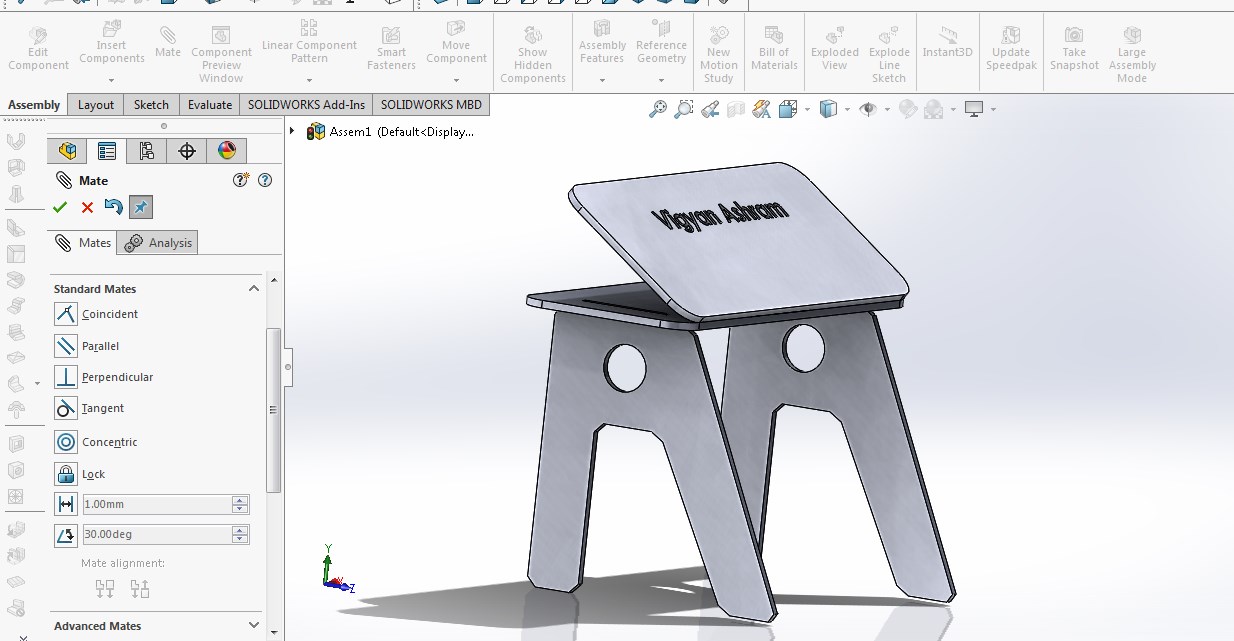Screen dimensions: 1234x641
Task: Click Take Snapshot
Action: (1074, 49)
